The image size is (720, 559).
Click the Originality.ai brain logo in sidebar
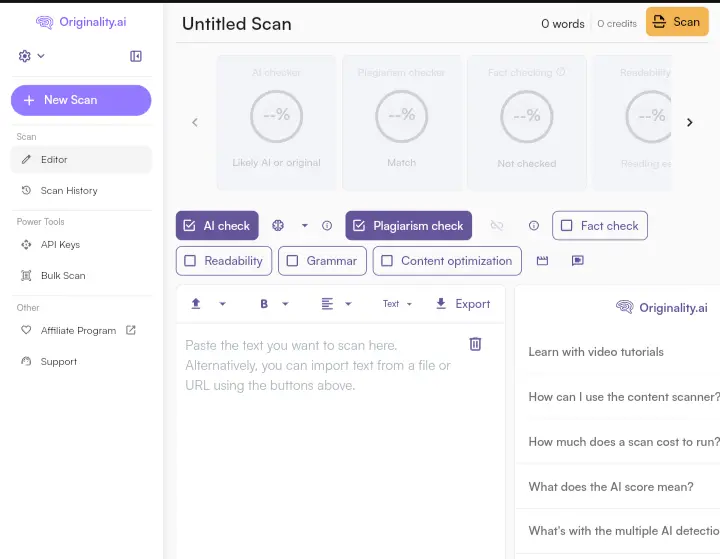pos(45,22)
